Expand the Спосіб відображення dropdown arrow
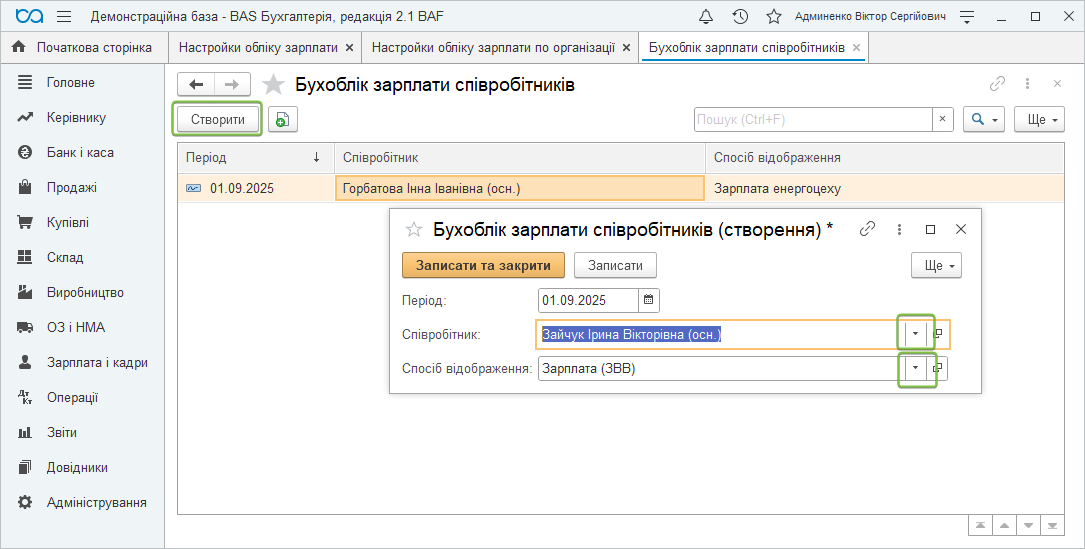This screenshot has width=1085, height=549. point(915,369)
